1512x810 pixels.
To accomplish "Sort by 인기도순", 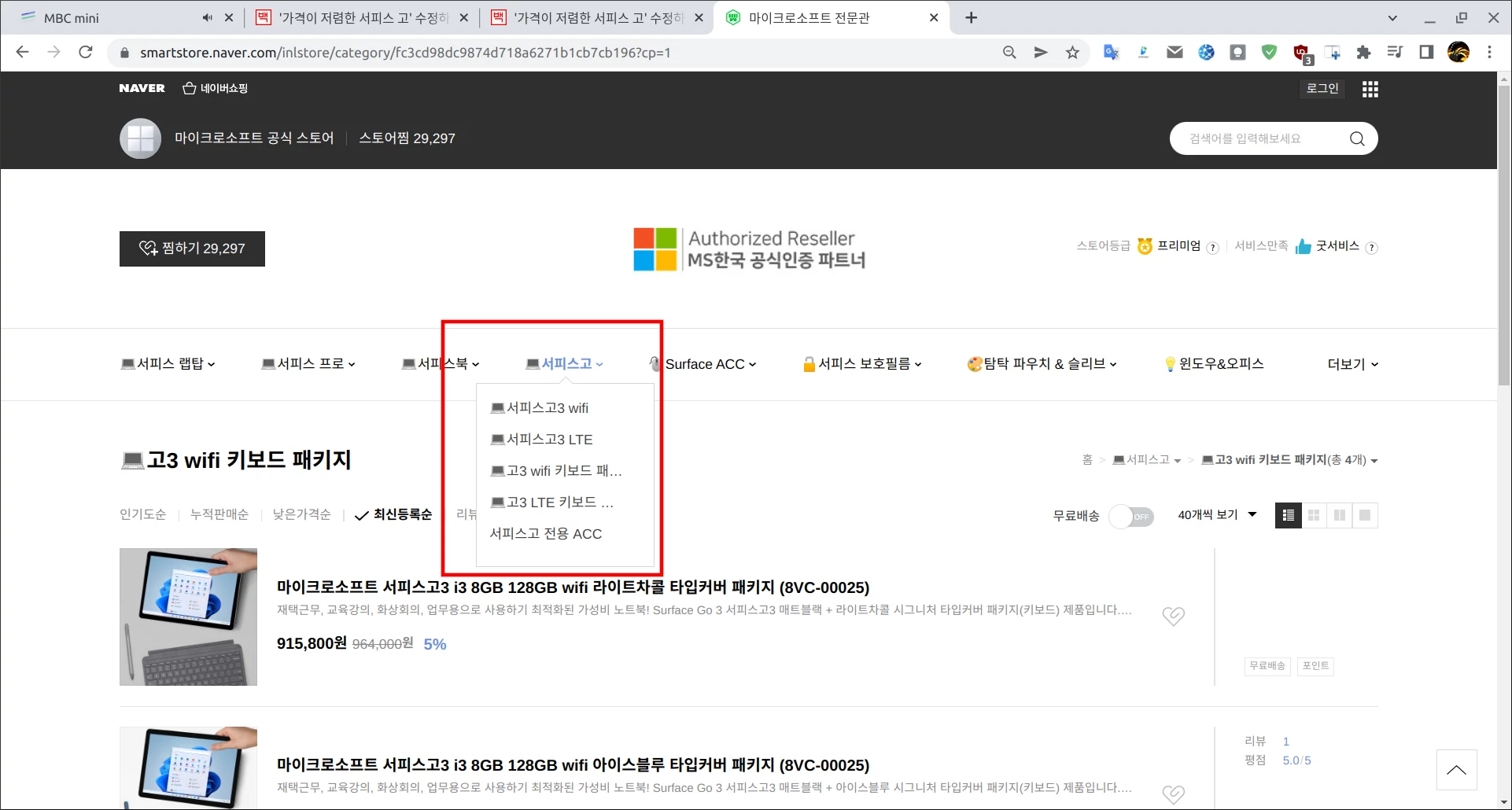I will tap(142, 514).
